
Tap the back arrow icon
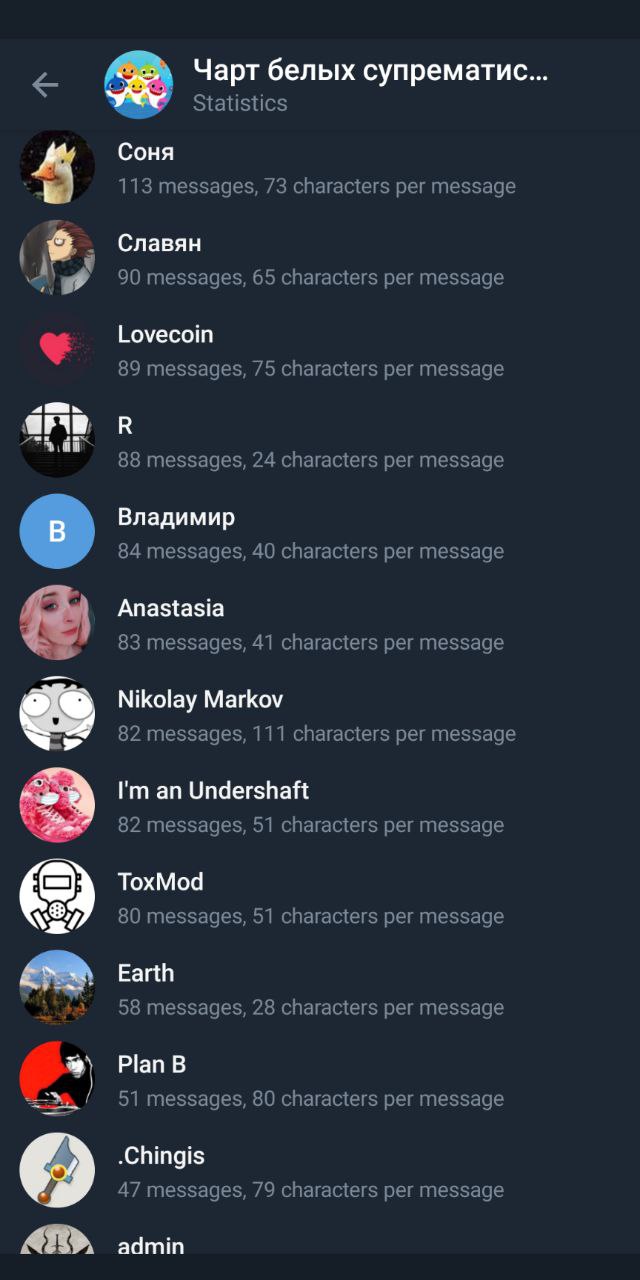(45, 86)
